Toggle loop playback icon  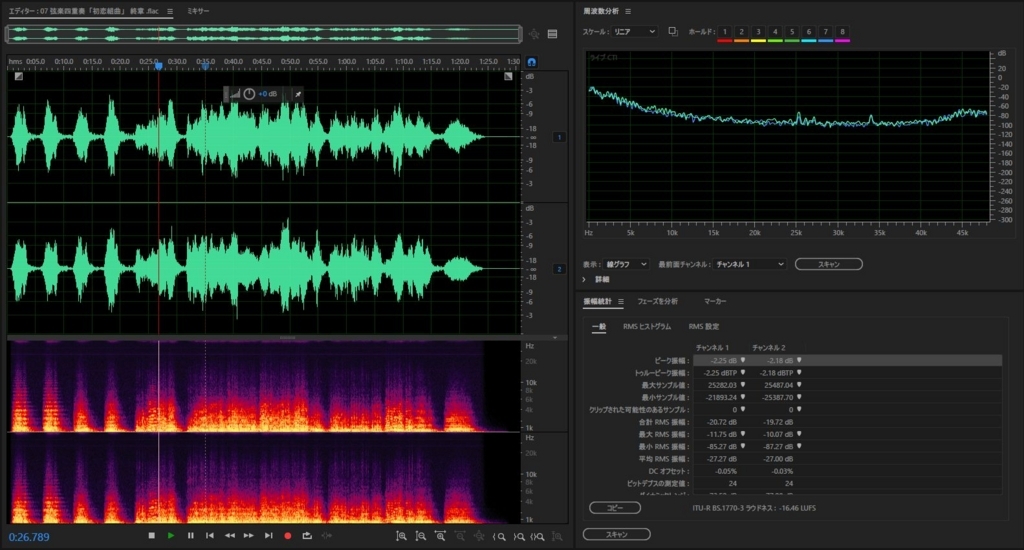pos(307,536)
